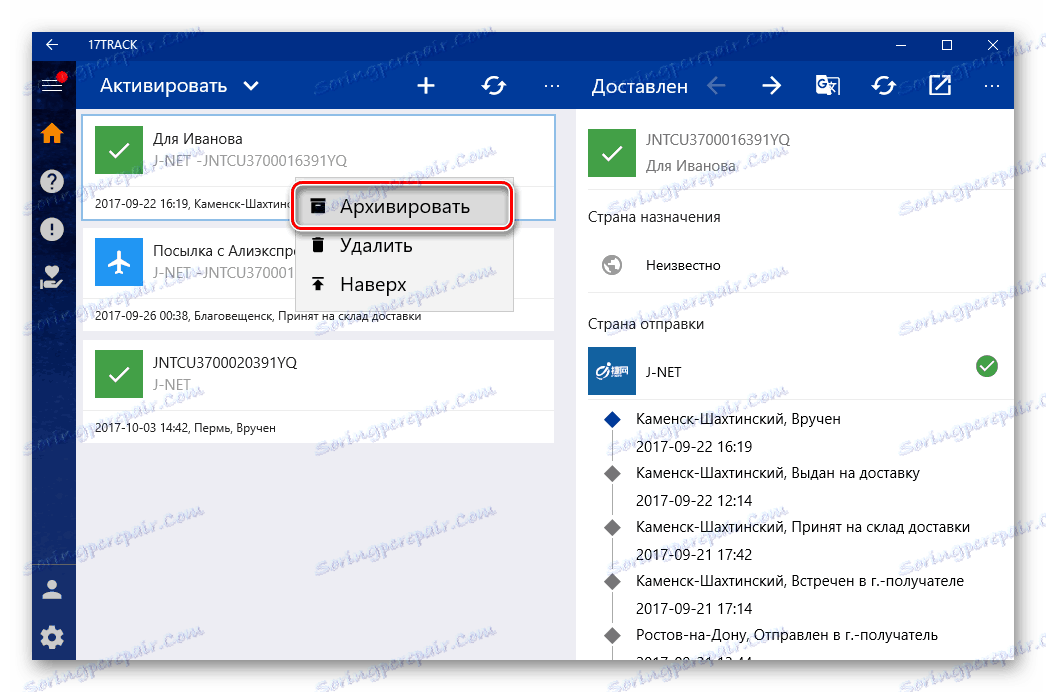Click tracking number JNTCU3700016391YQ in details
This screenshot has width=1046, height=692.
[x=717, y=140]
